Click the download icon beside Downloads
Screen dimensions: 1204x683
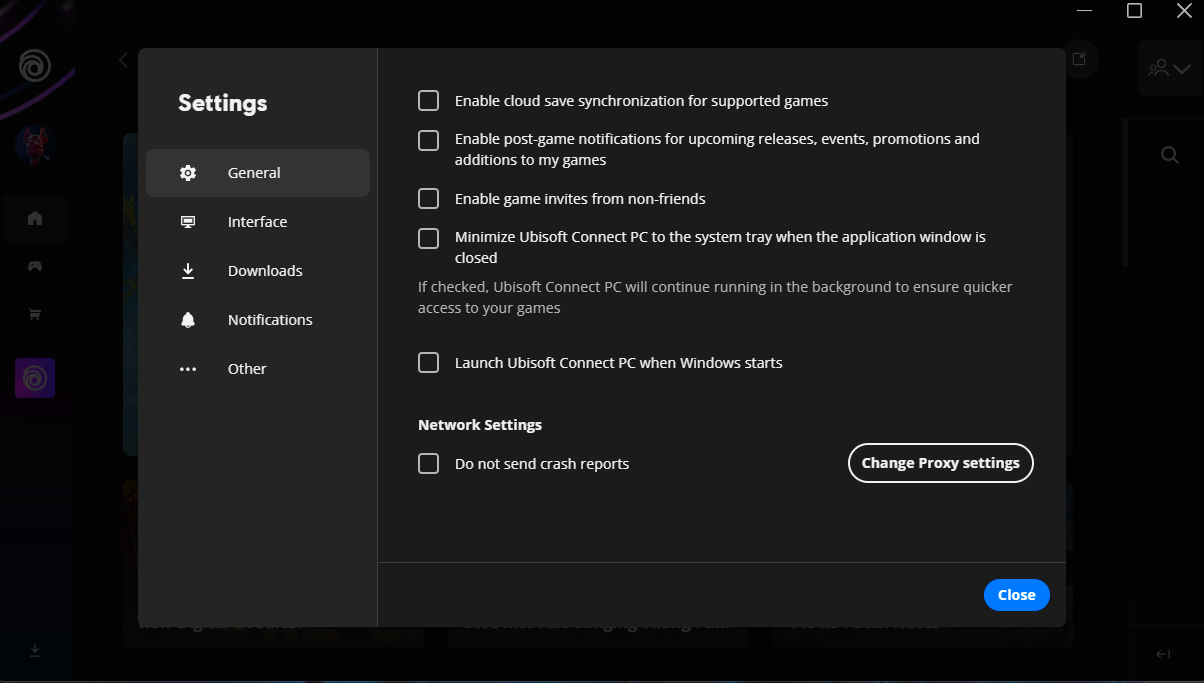(188, 271)
